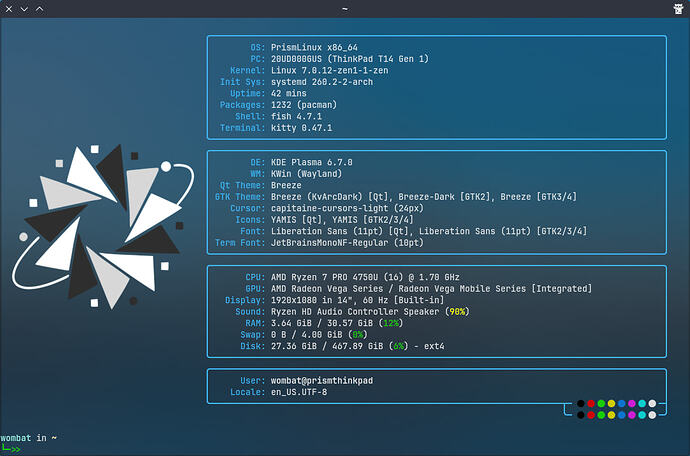Minimize the terminal using the down-chevron button

click(24, 9)
